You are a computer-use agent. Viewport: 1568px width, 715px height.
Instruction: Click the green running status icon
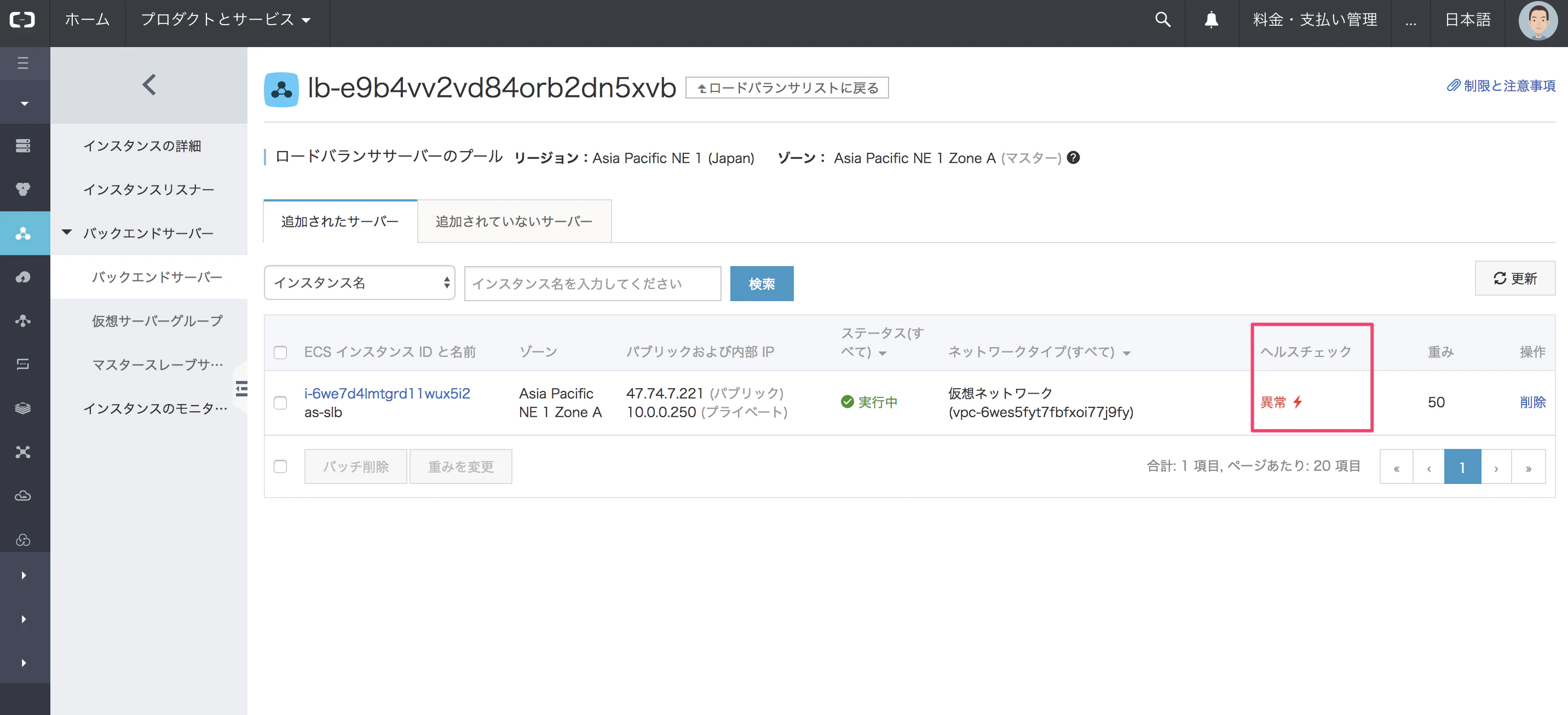point(847,402)
